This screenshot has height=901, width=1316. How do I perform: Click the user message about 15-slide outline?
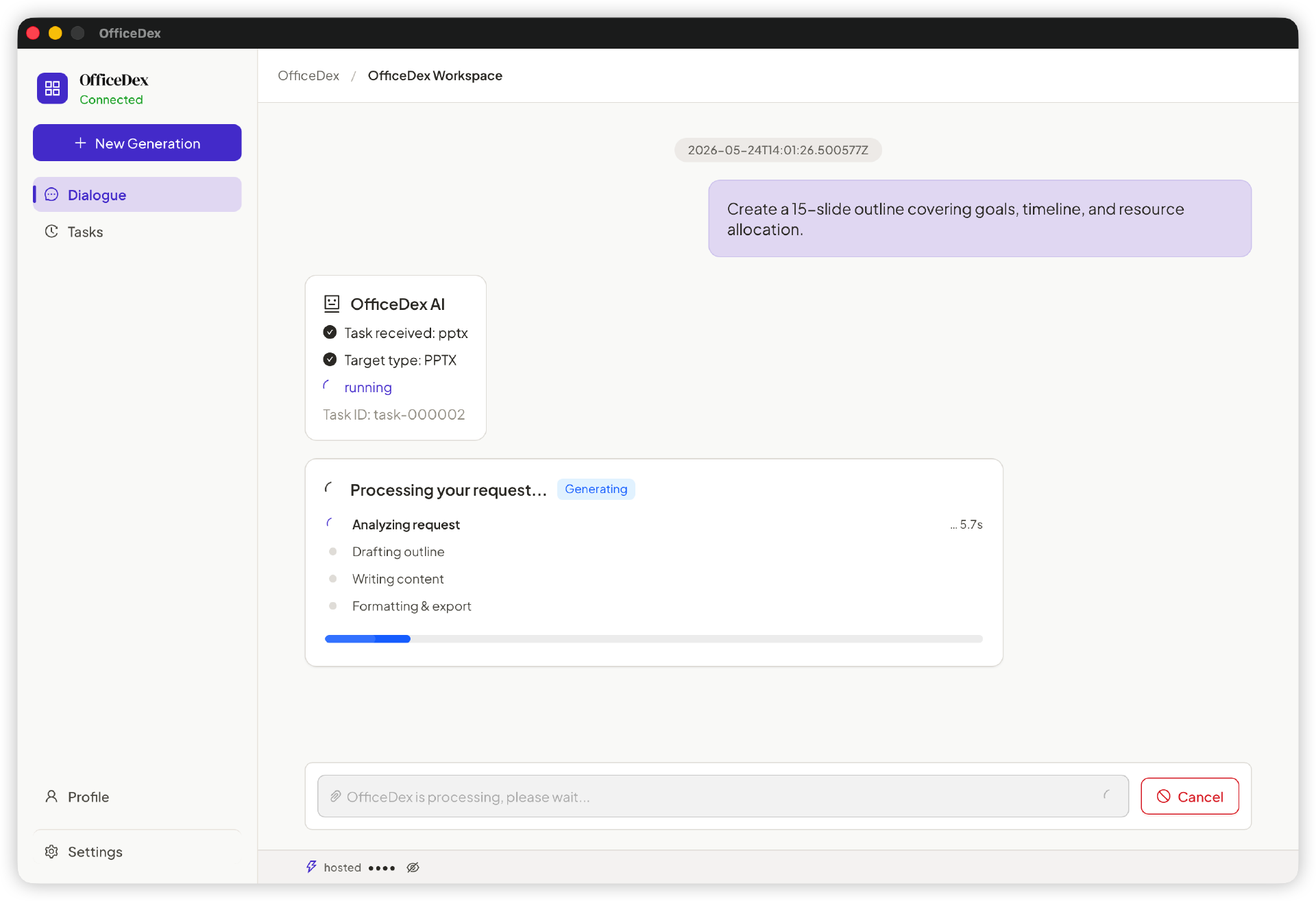[979, 219]
